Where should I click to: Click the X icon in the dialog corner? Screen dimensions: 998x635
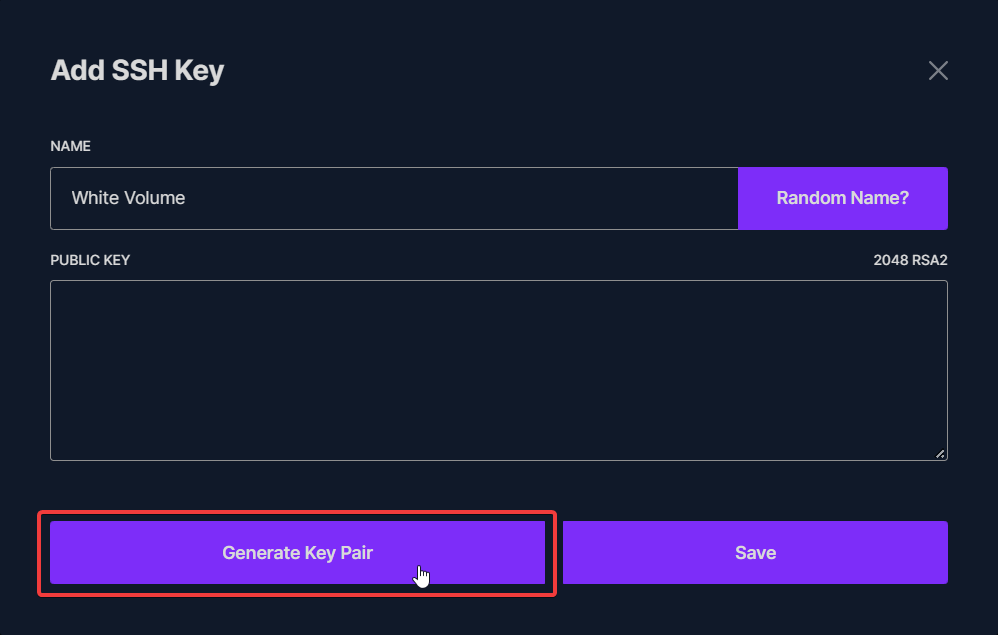(x=938, y=70)
